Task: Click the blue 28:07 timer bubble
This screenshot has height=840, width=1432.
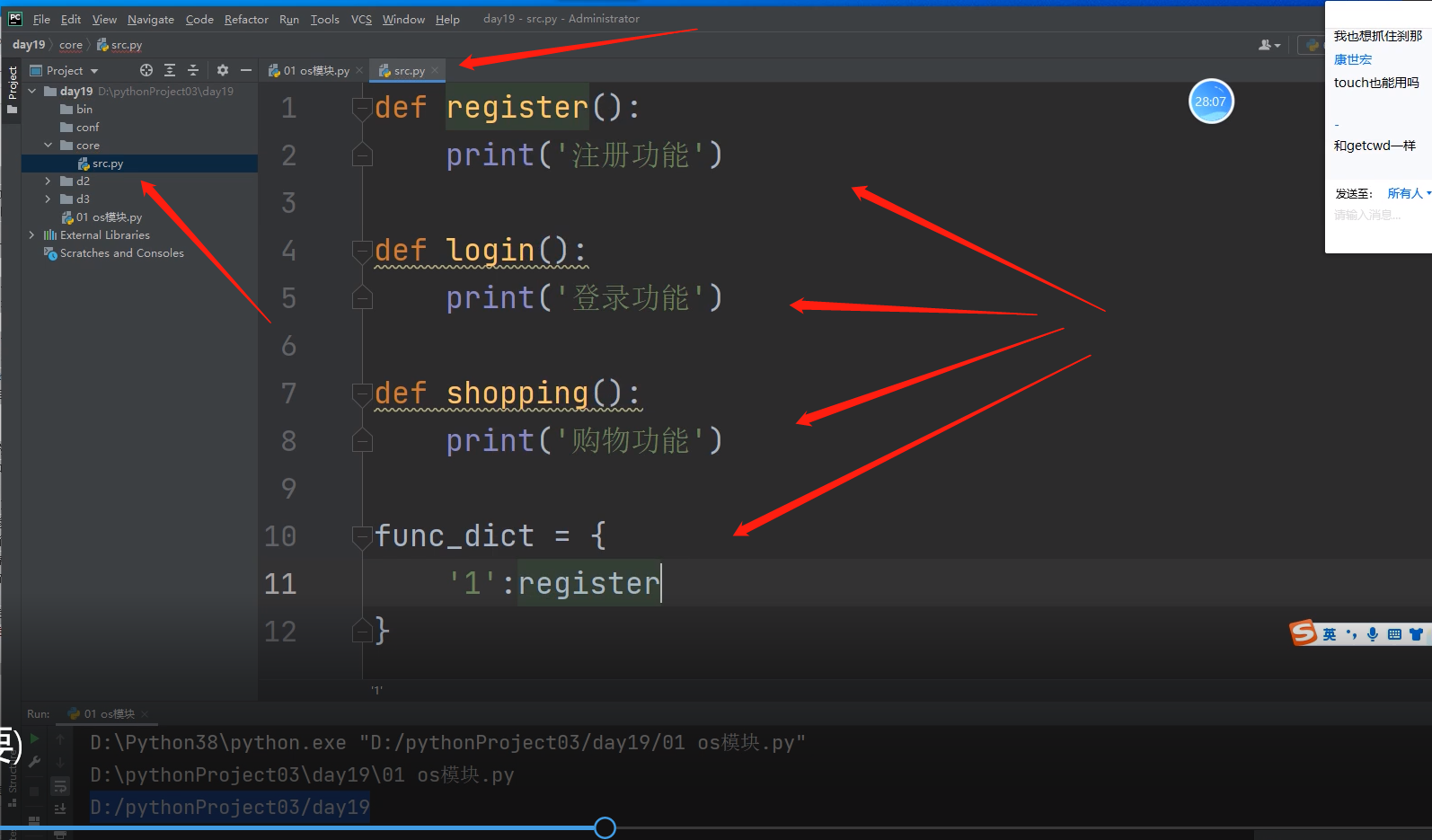Action: coord(1211,102)
